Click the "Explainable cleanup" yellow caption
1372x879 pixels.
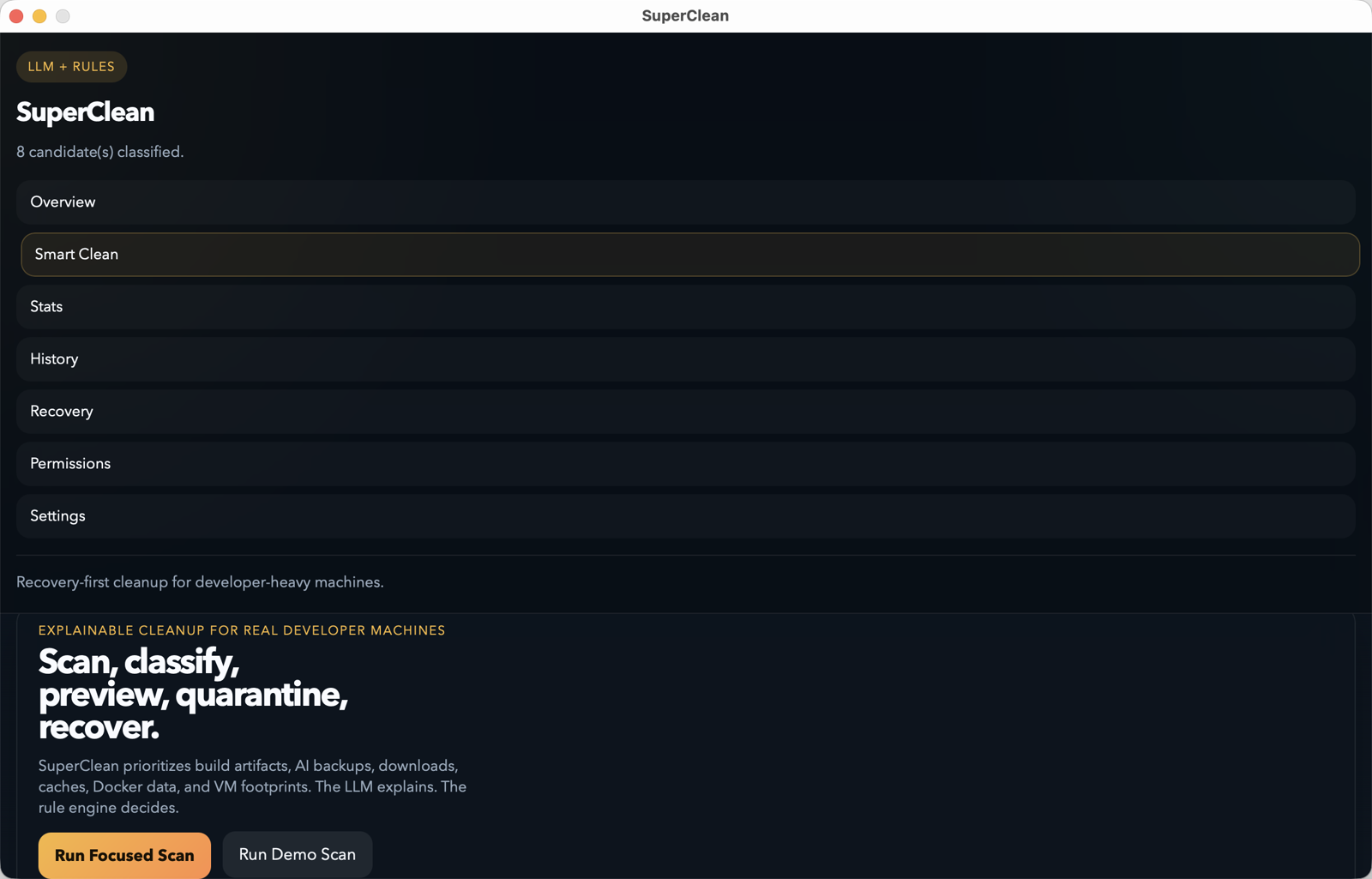pyautogui.click(x=242, y=630)
